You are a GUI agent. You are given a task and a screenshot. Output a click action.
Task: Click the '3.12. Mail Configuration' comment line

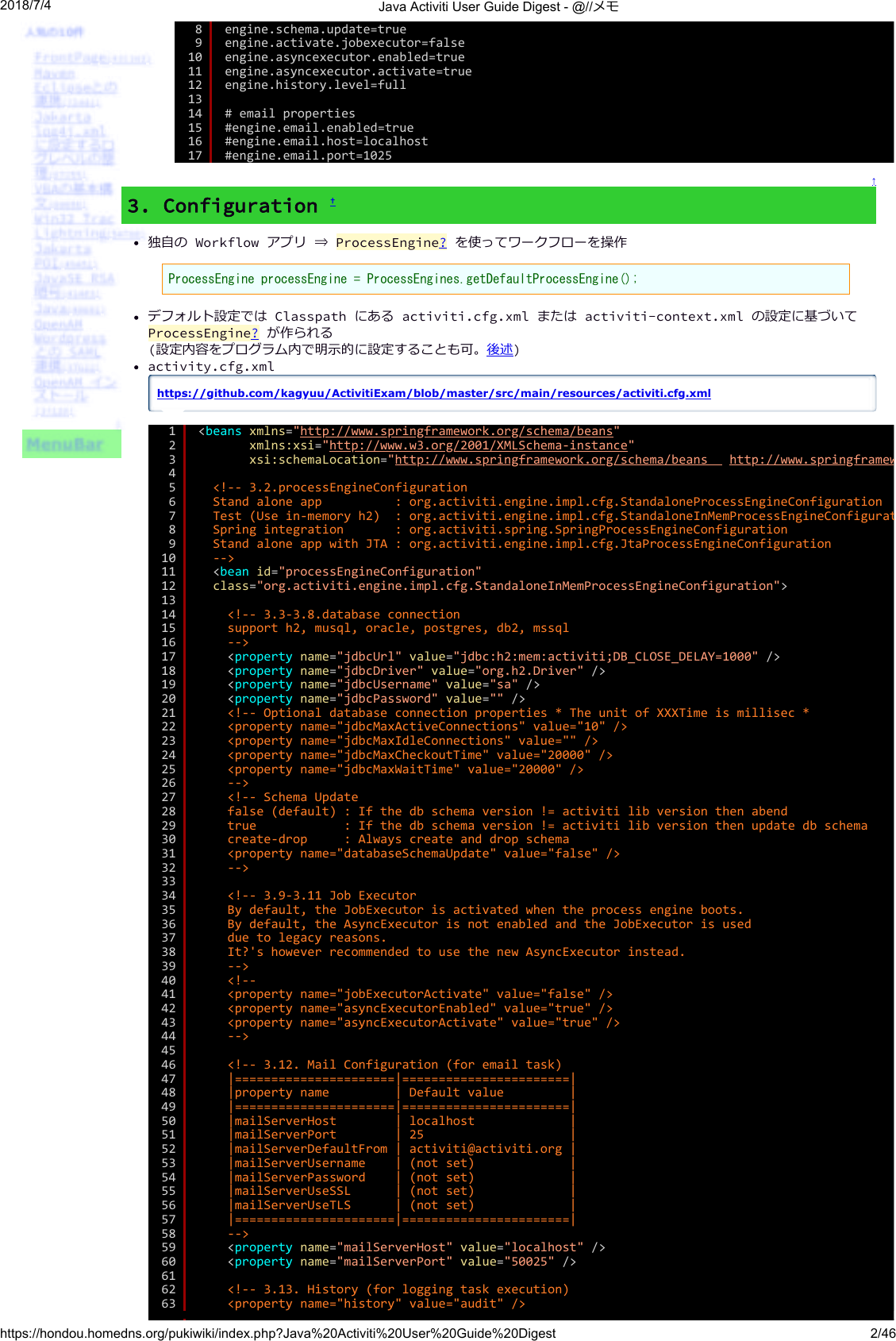[394, 1065]
